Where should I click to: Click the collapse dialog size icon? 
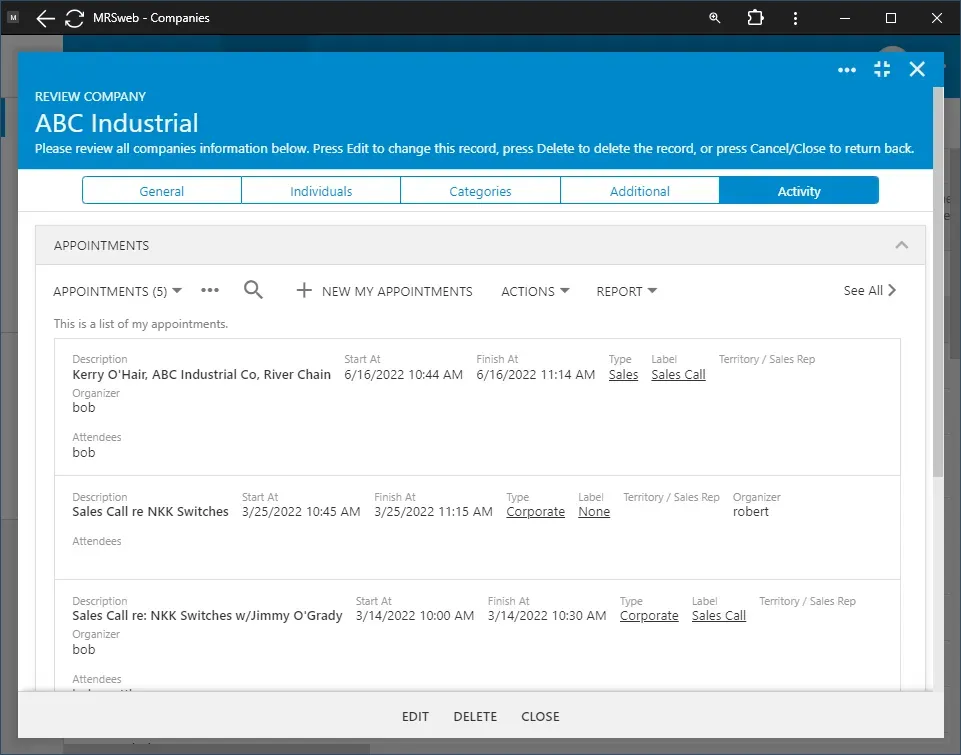pos(882,69)
